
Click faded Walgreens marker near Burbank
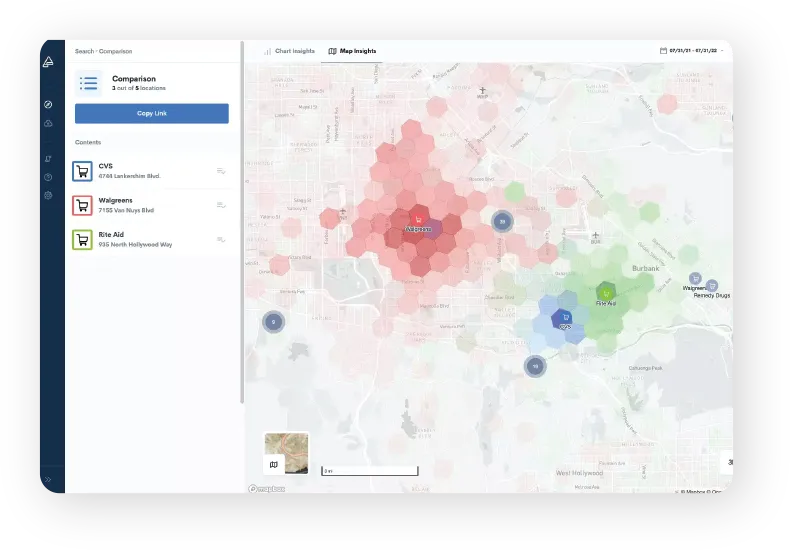click(695, 278)
